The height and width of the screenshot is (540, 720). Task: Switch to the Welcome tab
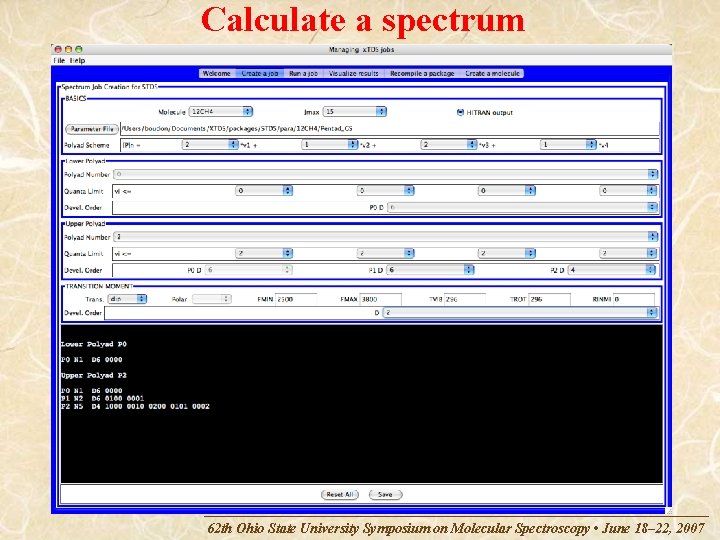[x=217, y=73]
